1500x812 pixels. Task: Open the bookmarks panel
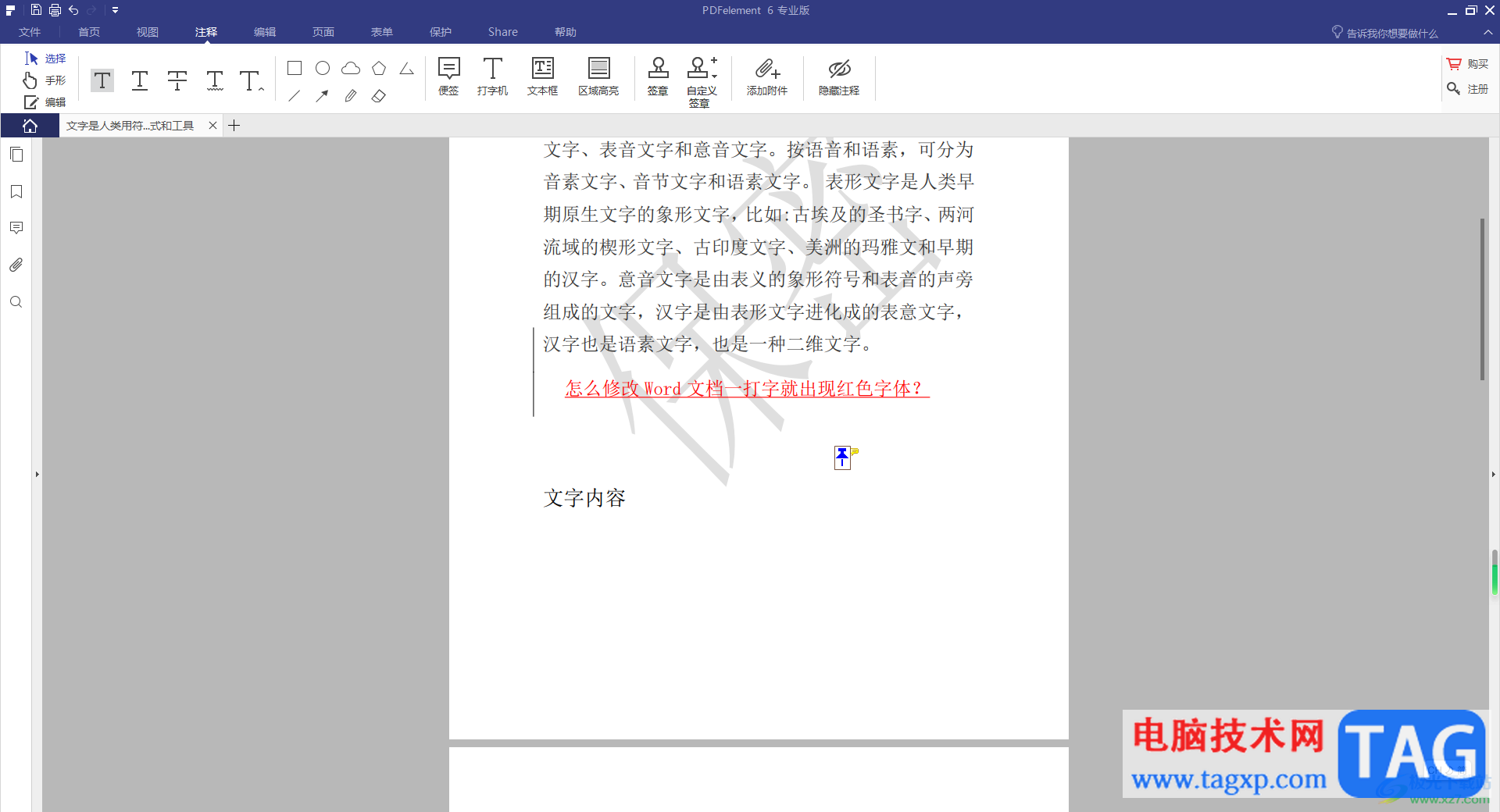coord(16,191)
